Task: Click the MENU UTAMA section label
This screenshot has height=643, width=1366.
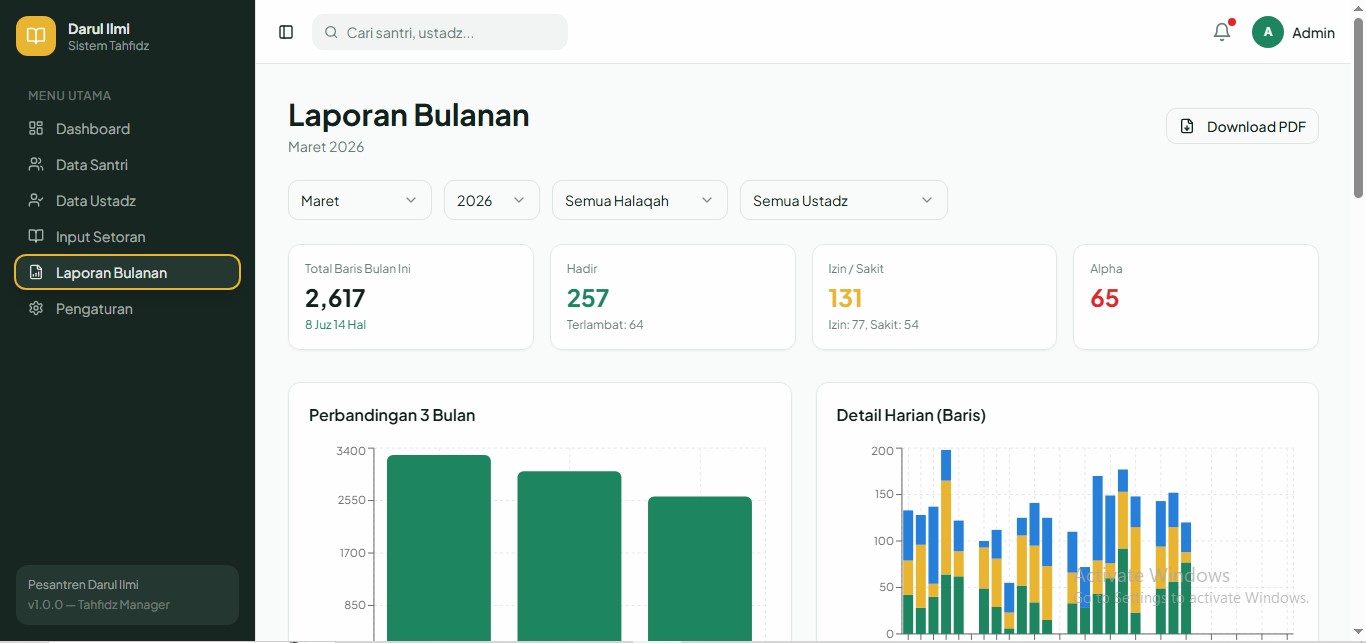Action: [x=70, y=96]
